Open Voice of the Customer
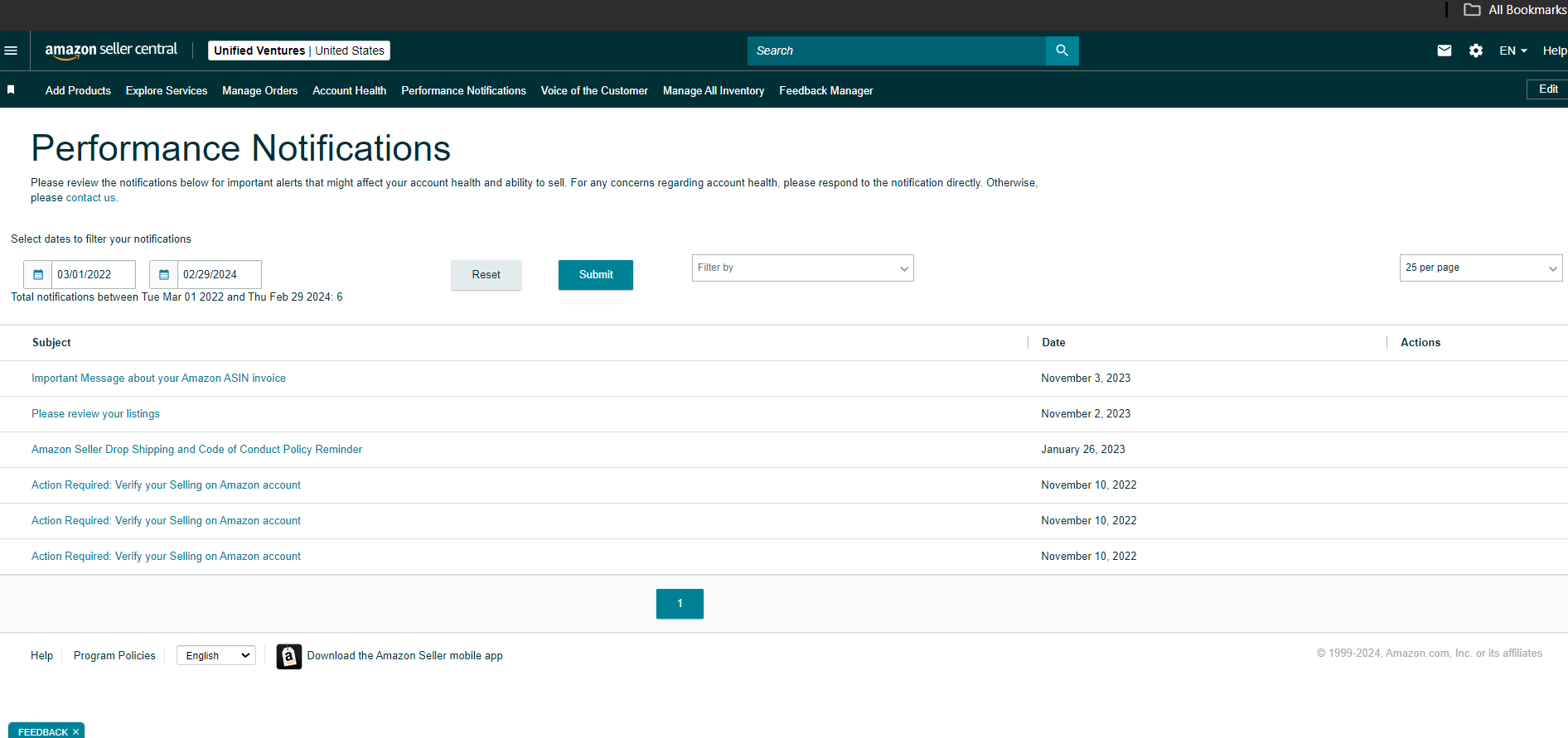Viewport: 1568px width, 738px height. pyautogui.click(x=594, y=90)
